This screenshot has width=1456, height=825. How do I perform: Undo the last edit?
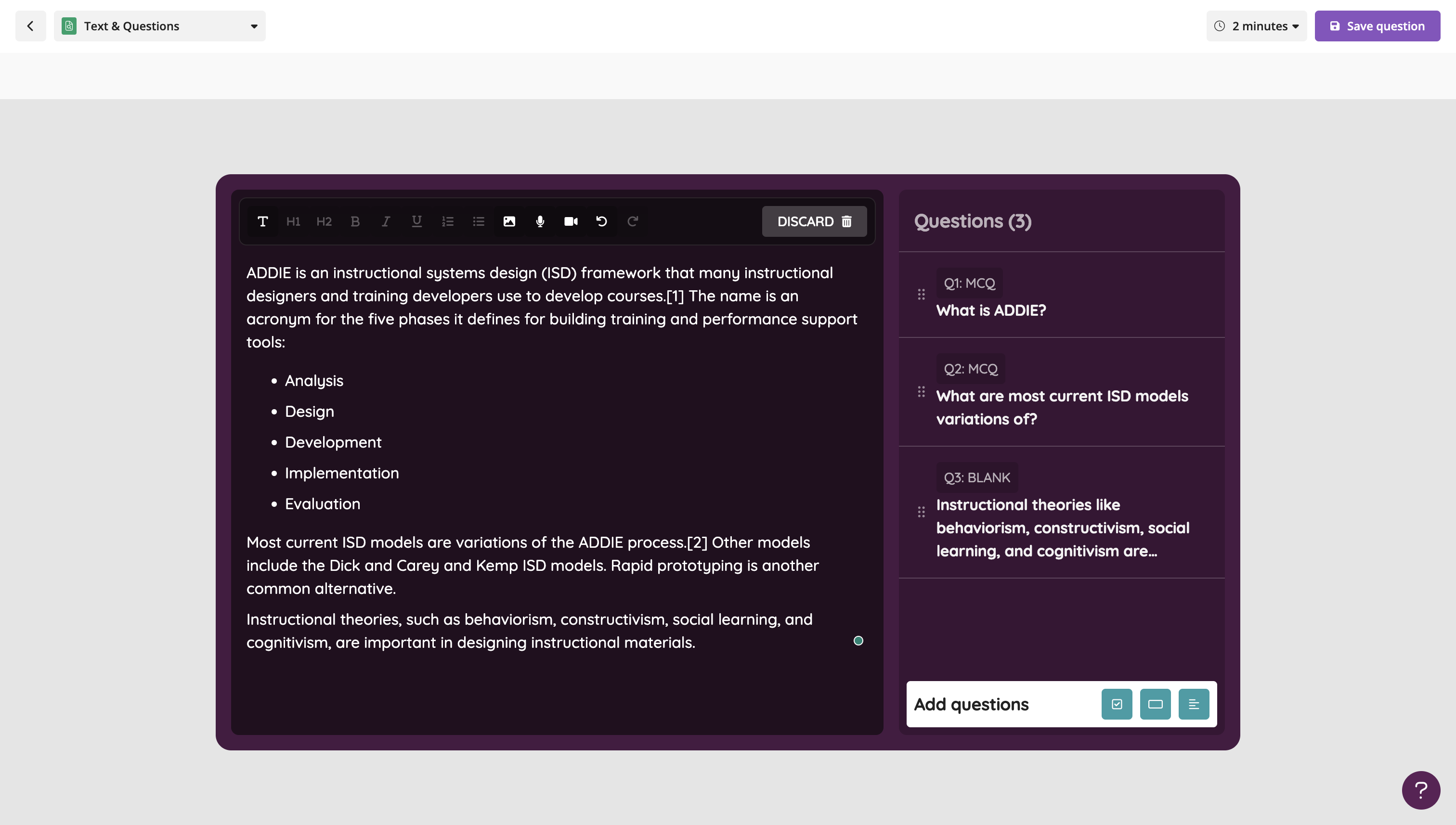tap(601, 221)
